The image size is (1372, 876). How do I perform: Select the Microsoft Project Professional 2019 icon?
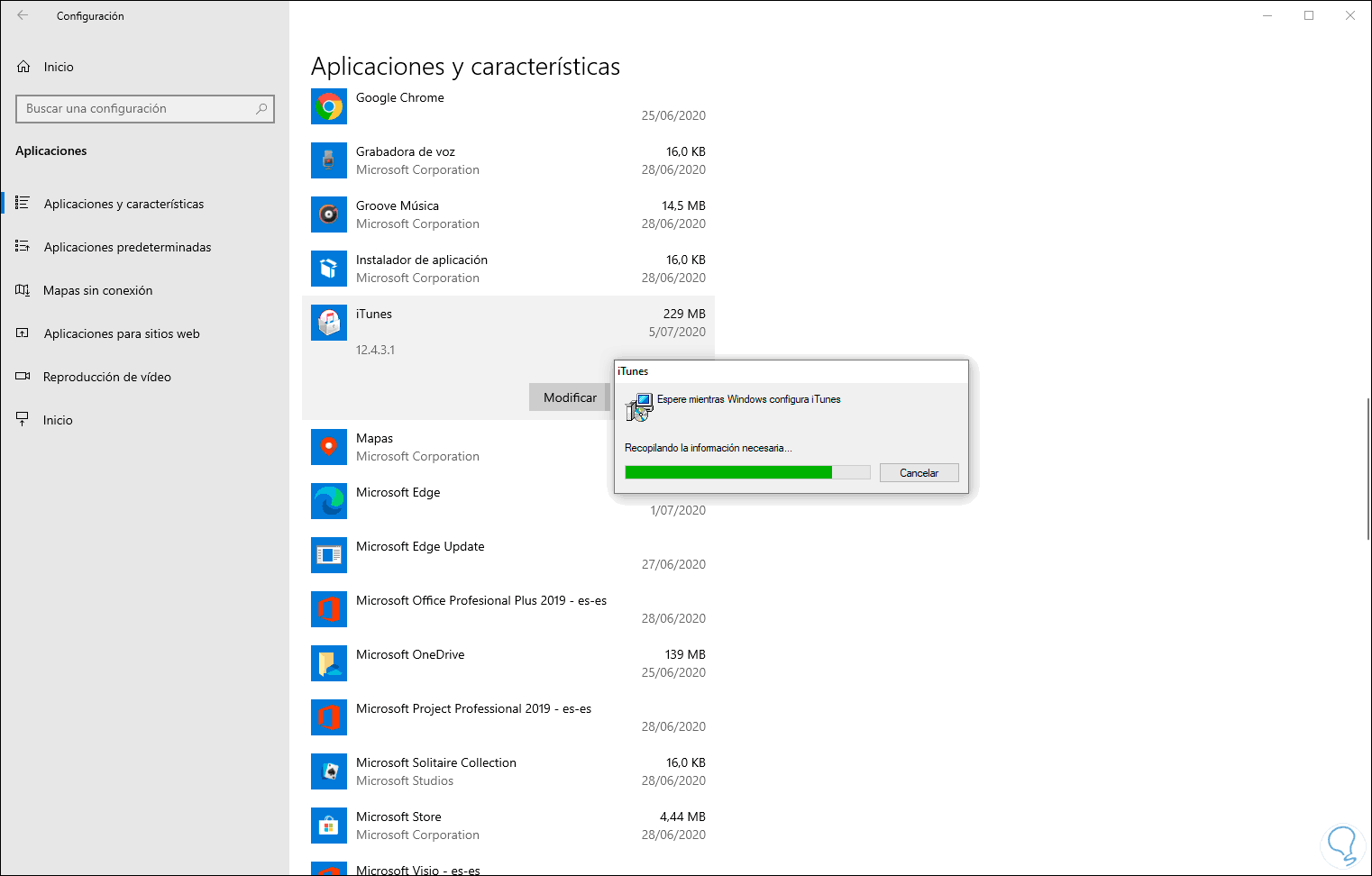(x=329, y=717)
